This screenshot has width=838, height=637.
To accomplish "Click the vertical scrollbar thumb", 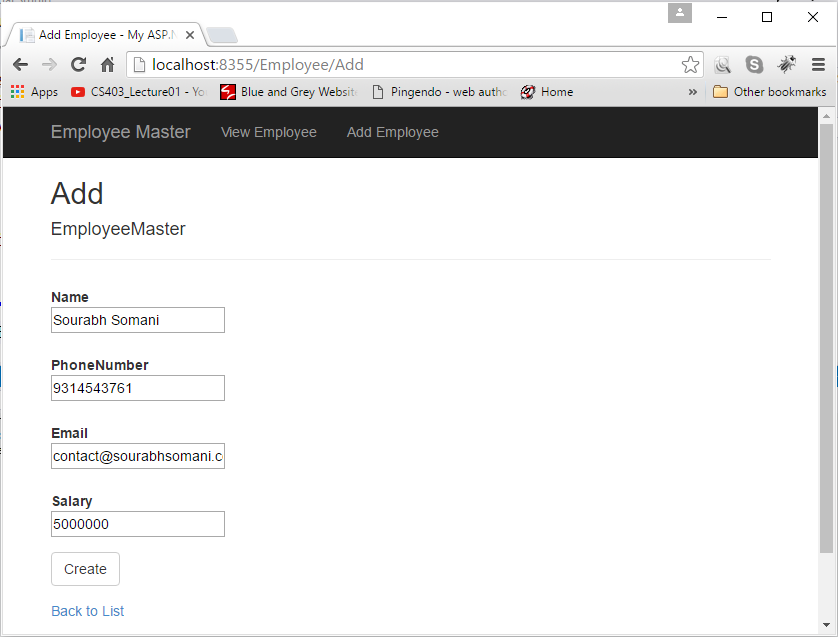I will click(826, 338).
